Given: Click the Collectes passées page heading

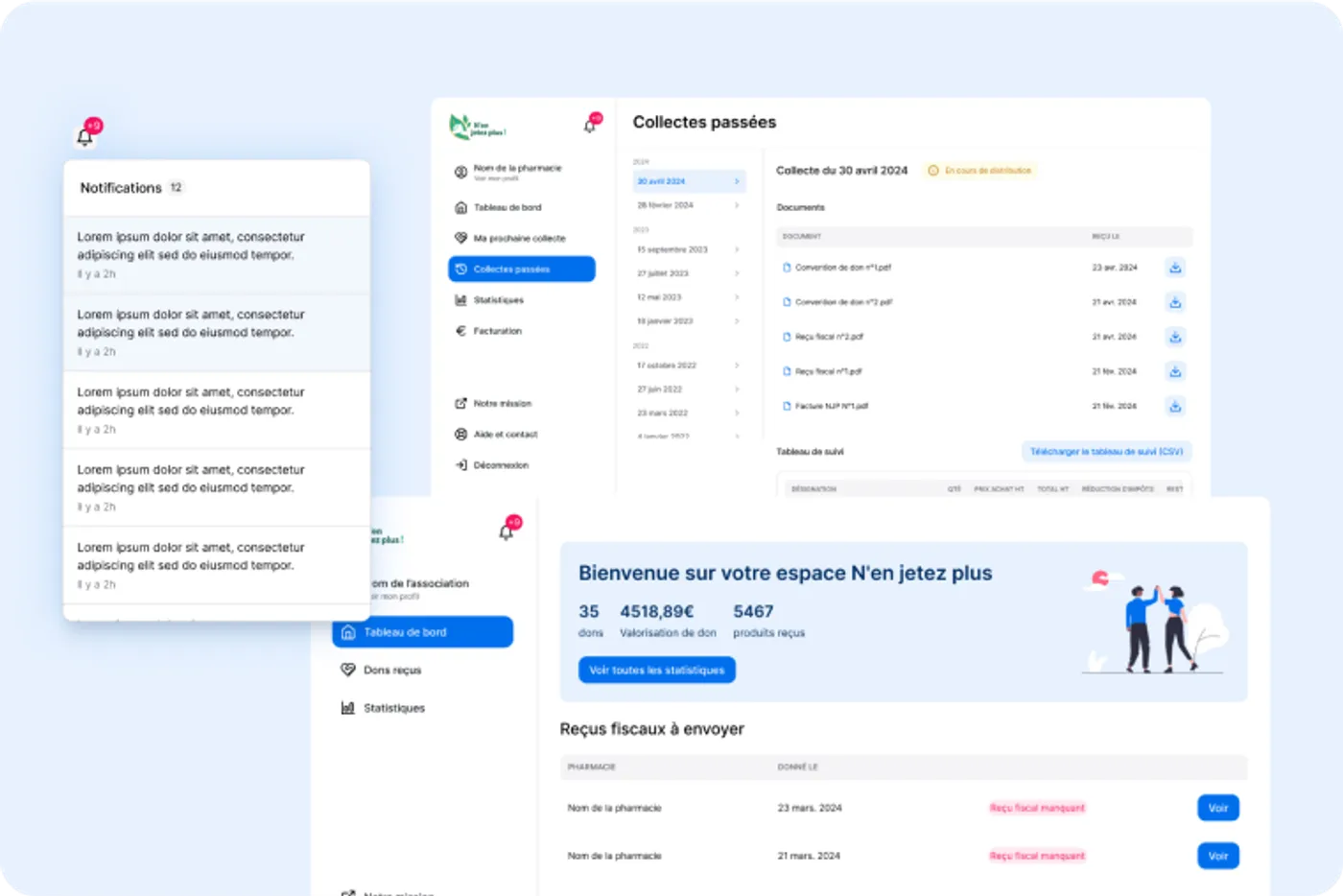Looking at the screenshot, I should tap(704, 122).
